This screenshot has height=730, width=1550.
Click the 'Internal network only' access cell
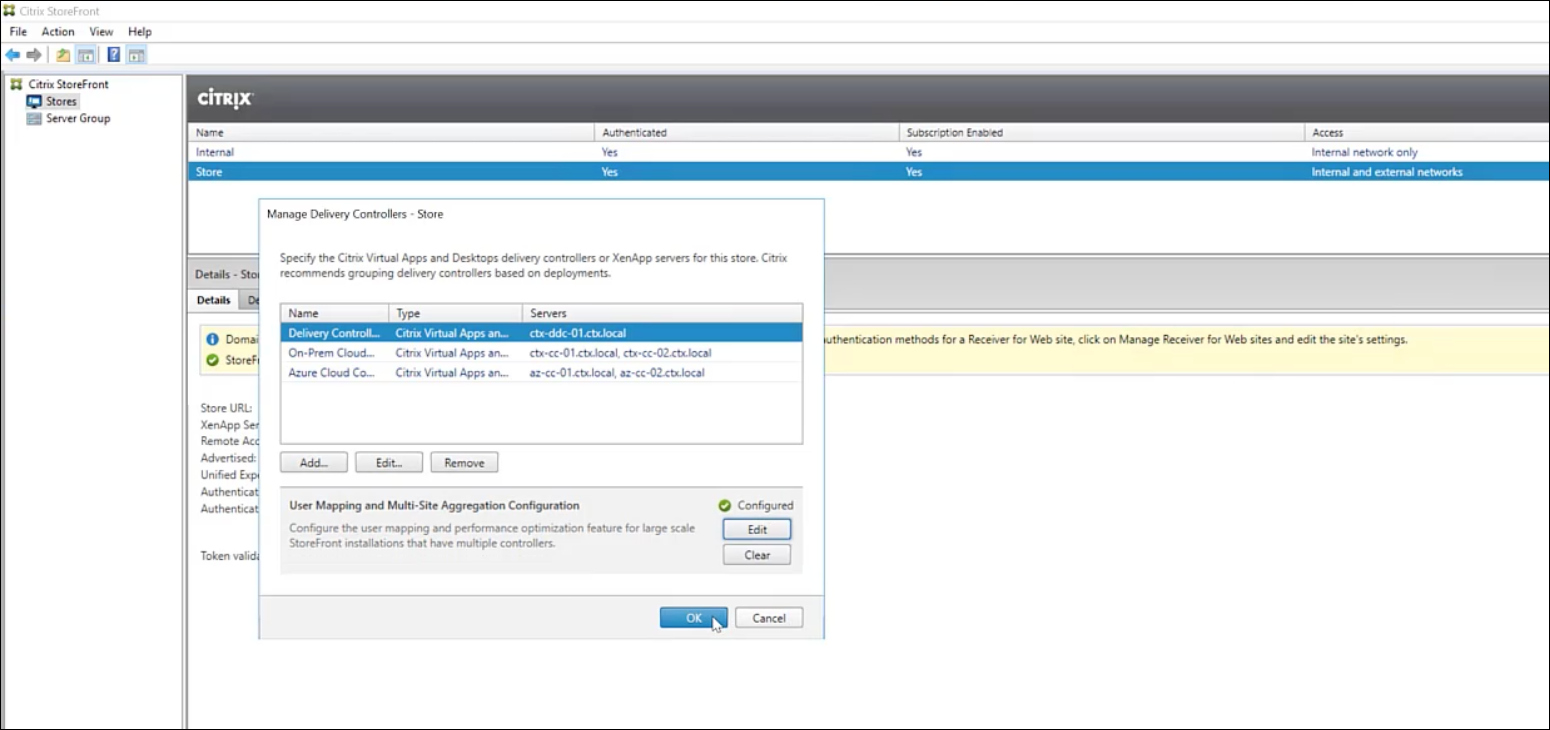1364,152
